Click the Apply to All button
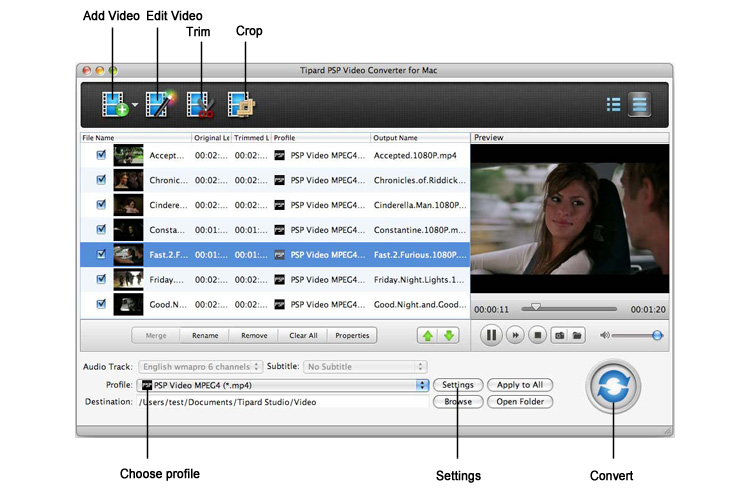Screen dimensions: 750x500 coord(520,385)
